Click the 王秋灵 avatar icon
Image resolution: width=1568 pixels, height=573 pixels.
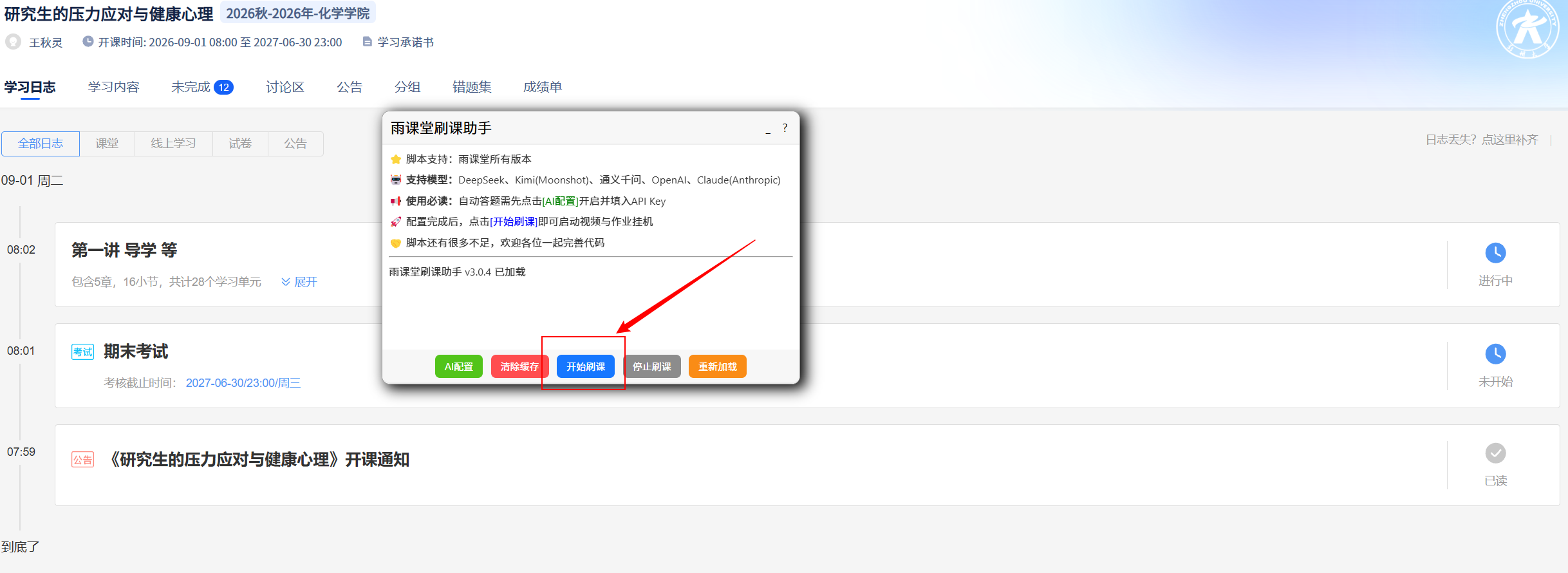pos(14,42)
